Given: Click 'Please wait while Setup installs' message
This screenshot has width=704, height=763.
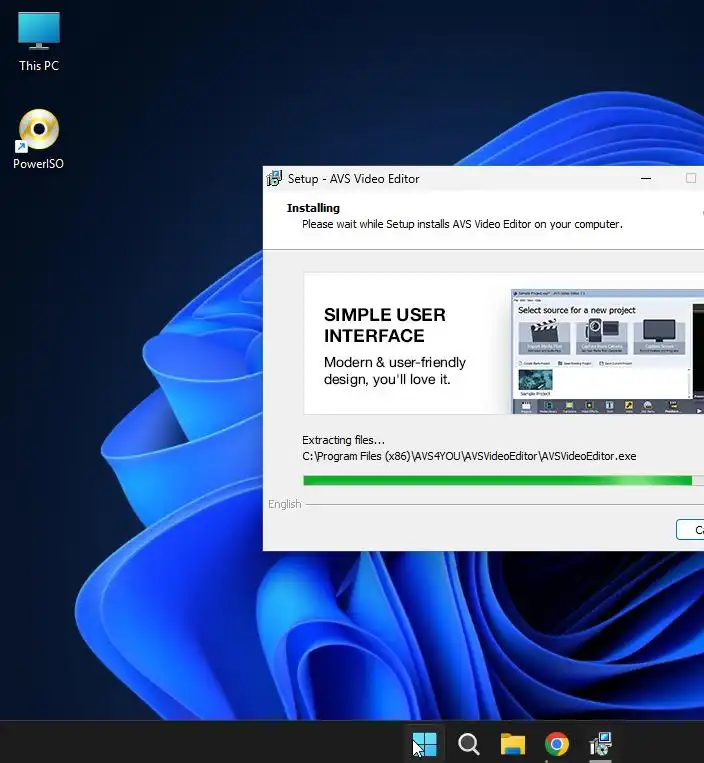Looking at the screenshot, I should click(x=462, y=224).
